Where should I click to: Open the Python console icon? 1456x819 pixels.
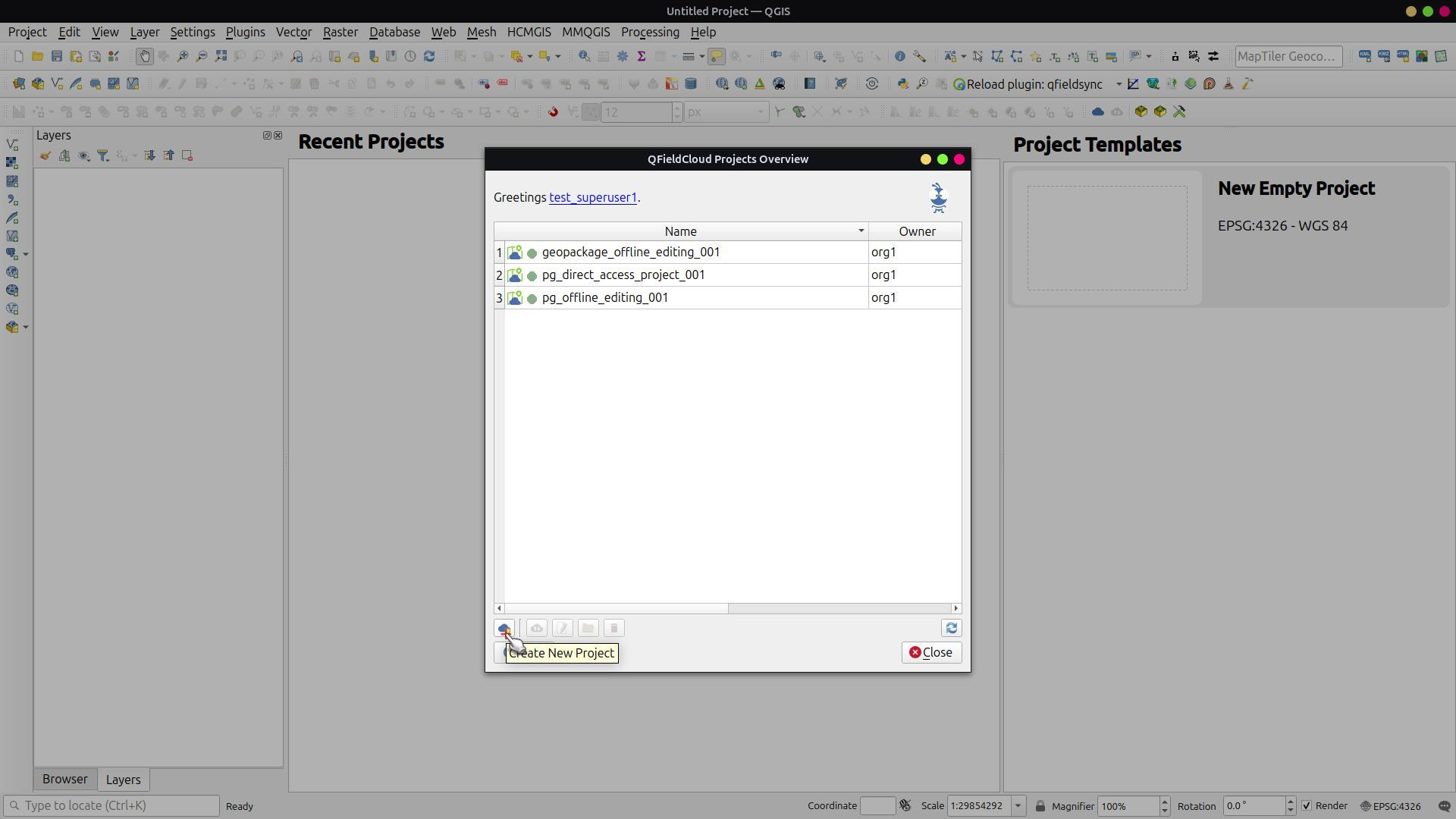click(902, 84)
